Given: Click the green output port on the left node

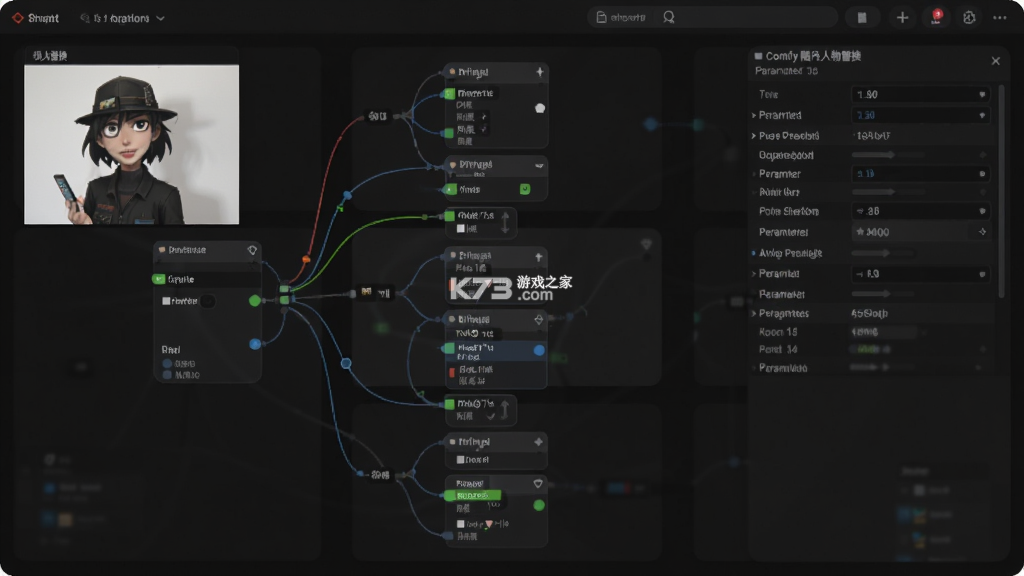Looking at the screenshot, I should click(255, 300).
